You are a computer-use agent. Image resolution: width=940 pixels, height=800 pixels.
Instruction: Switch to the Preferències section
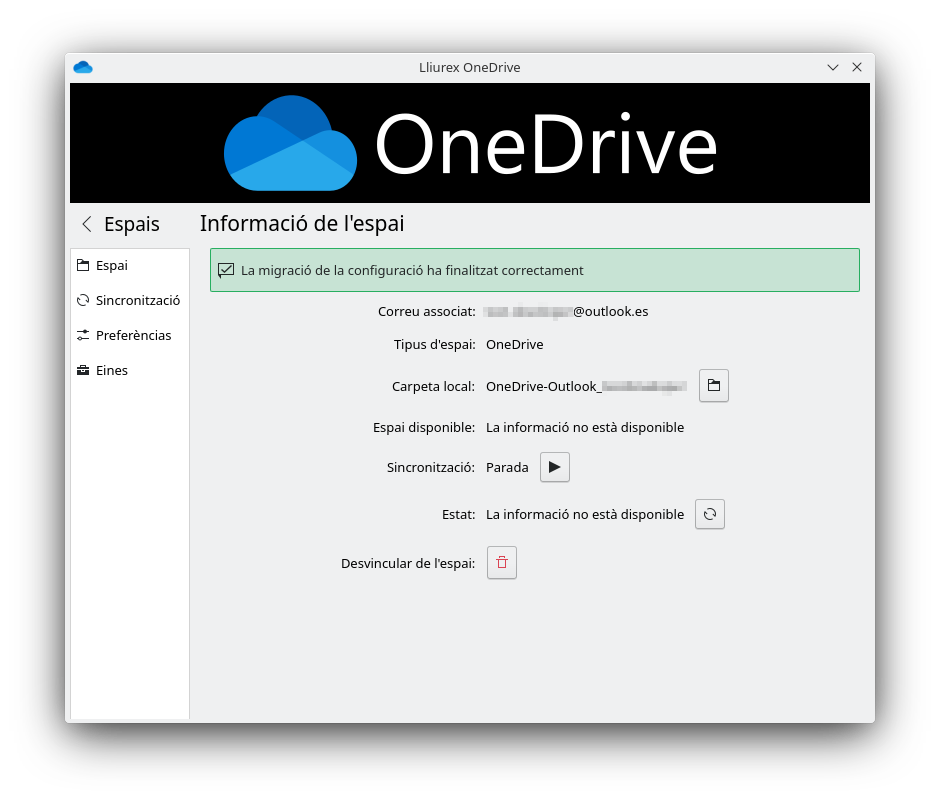click(x=133, y=336)
